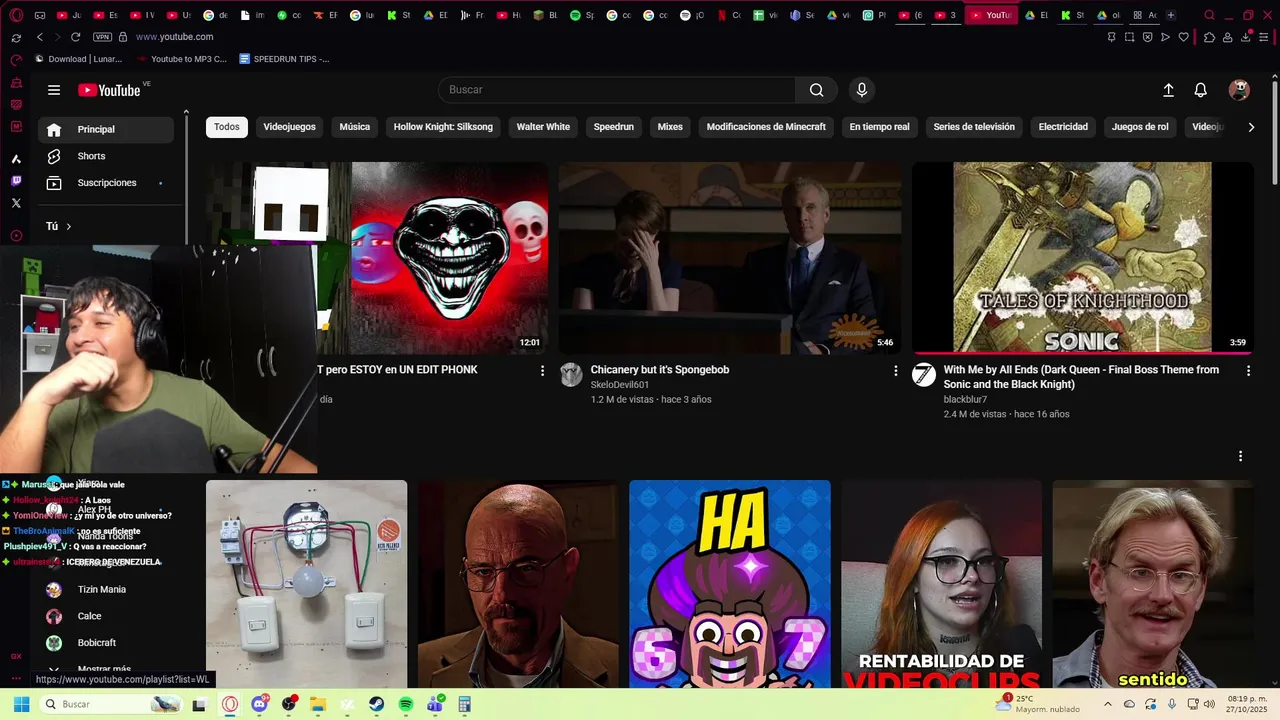Expand the Tú section
1280x720 pixels.
(59, 226)
